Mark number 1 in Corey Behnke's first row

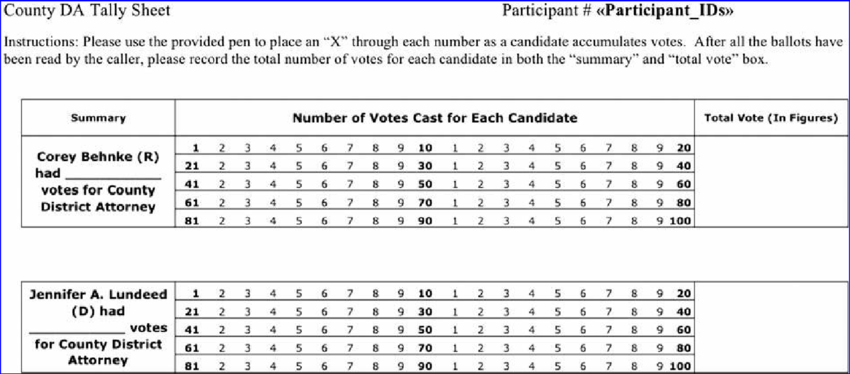pos(196,147)
